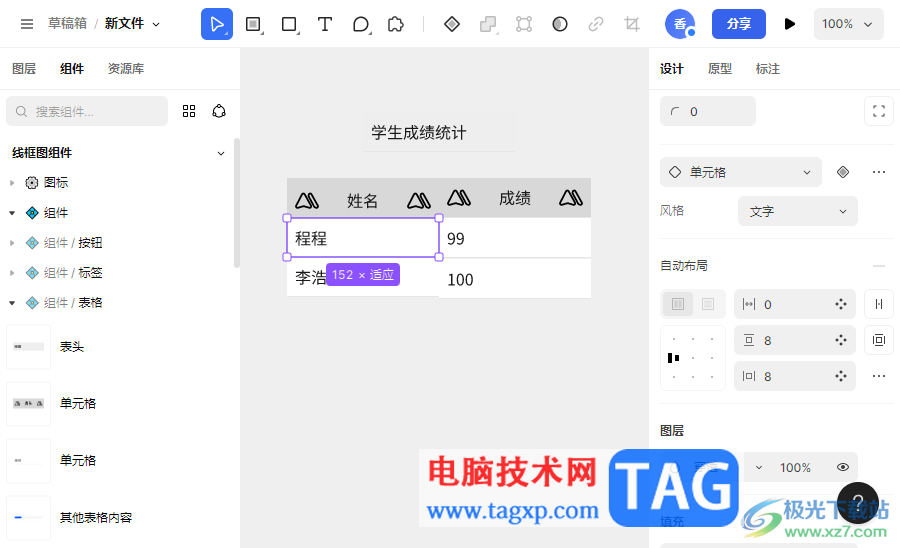Switch to the prototype tab
Screen dimensions: 900x548
(x=720, y=69)
